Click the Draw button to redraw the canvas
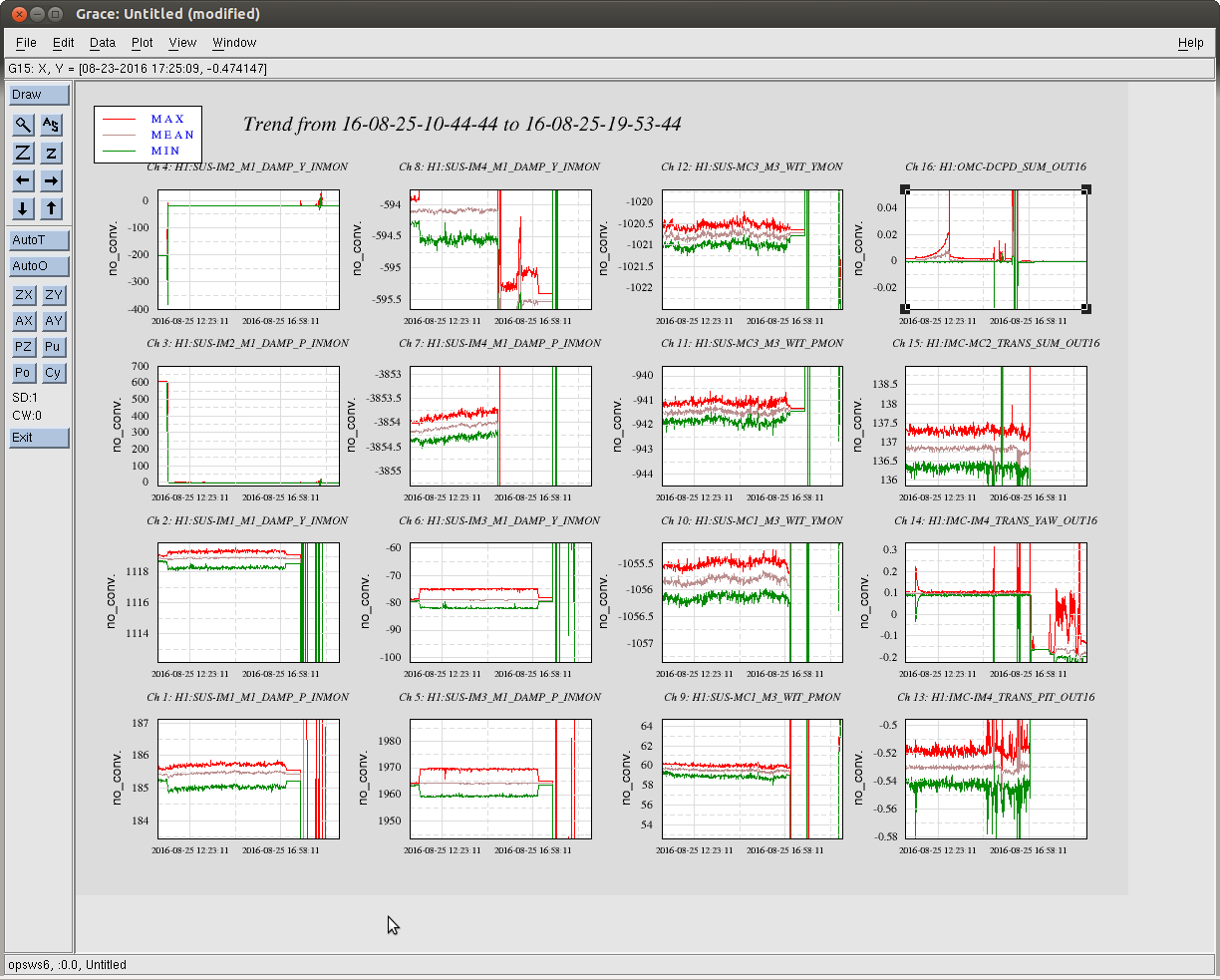 (40, 95)
